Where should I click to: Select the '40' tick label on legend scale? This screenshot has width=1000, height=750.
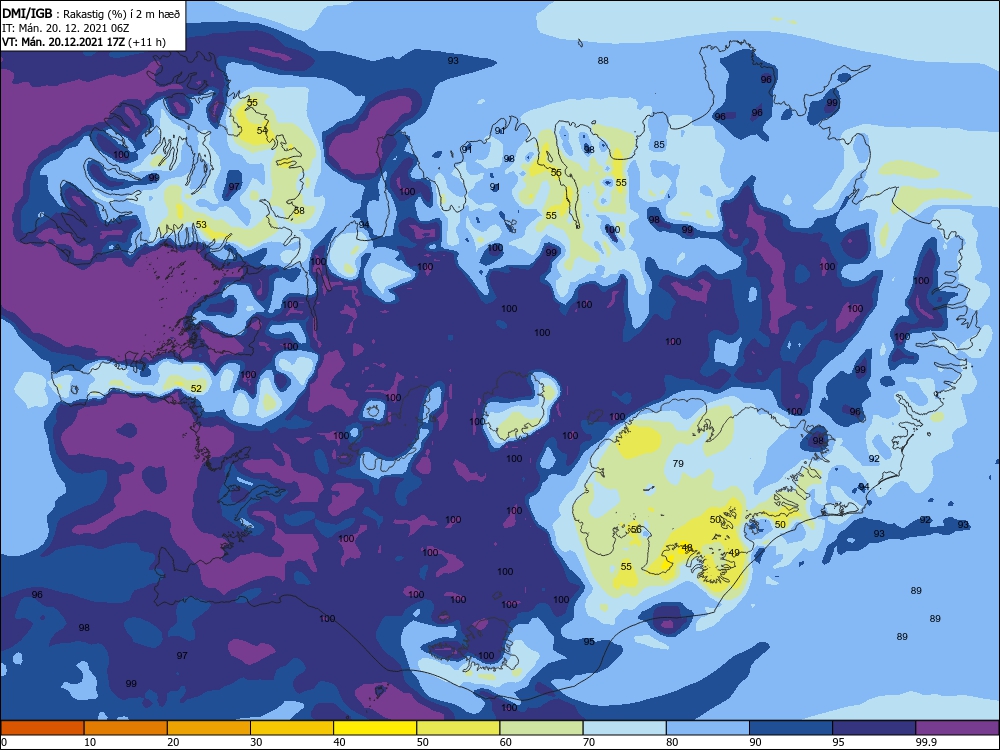pos(339,742)
